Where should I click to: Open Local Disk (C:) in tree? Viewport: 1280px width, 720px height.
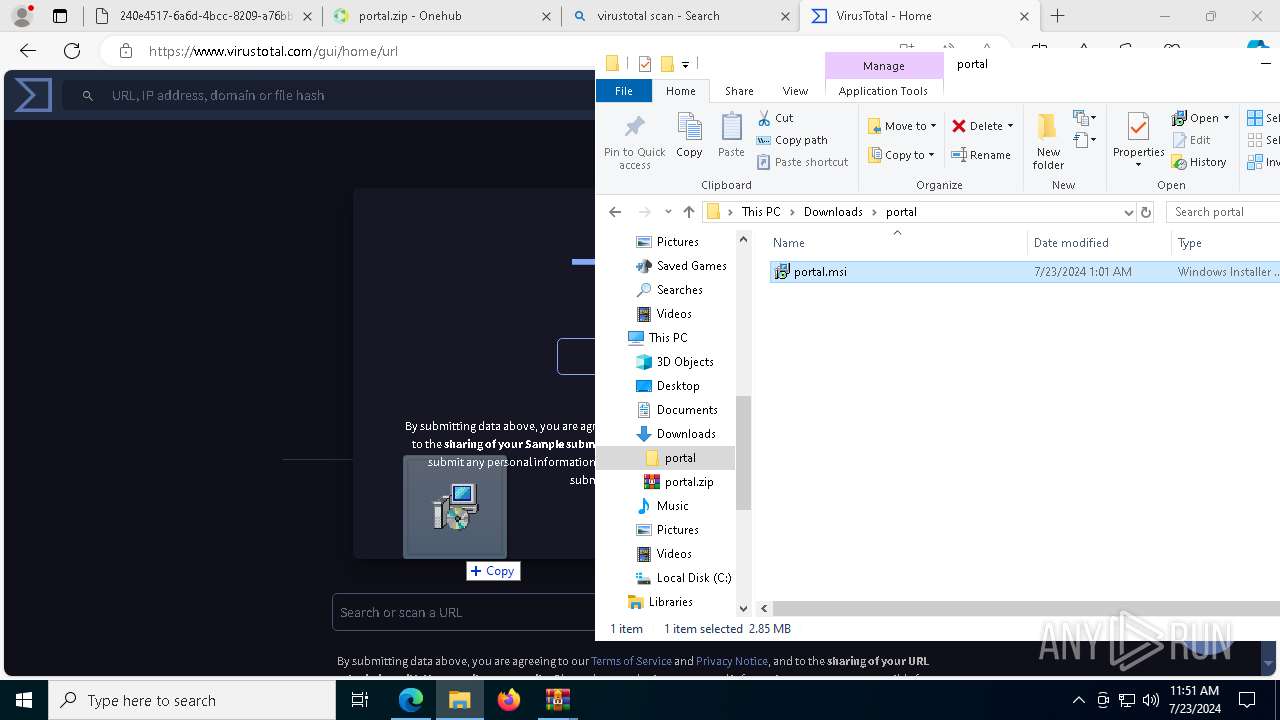pos(693,578)
